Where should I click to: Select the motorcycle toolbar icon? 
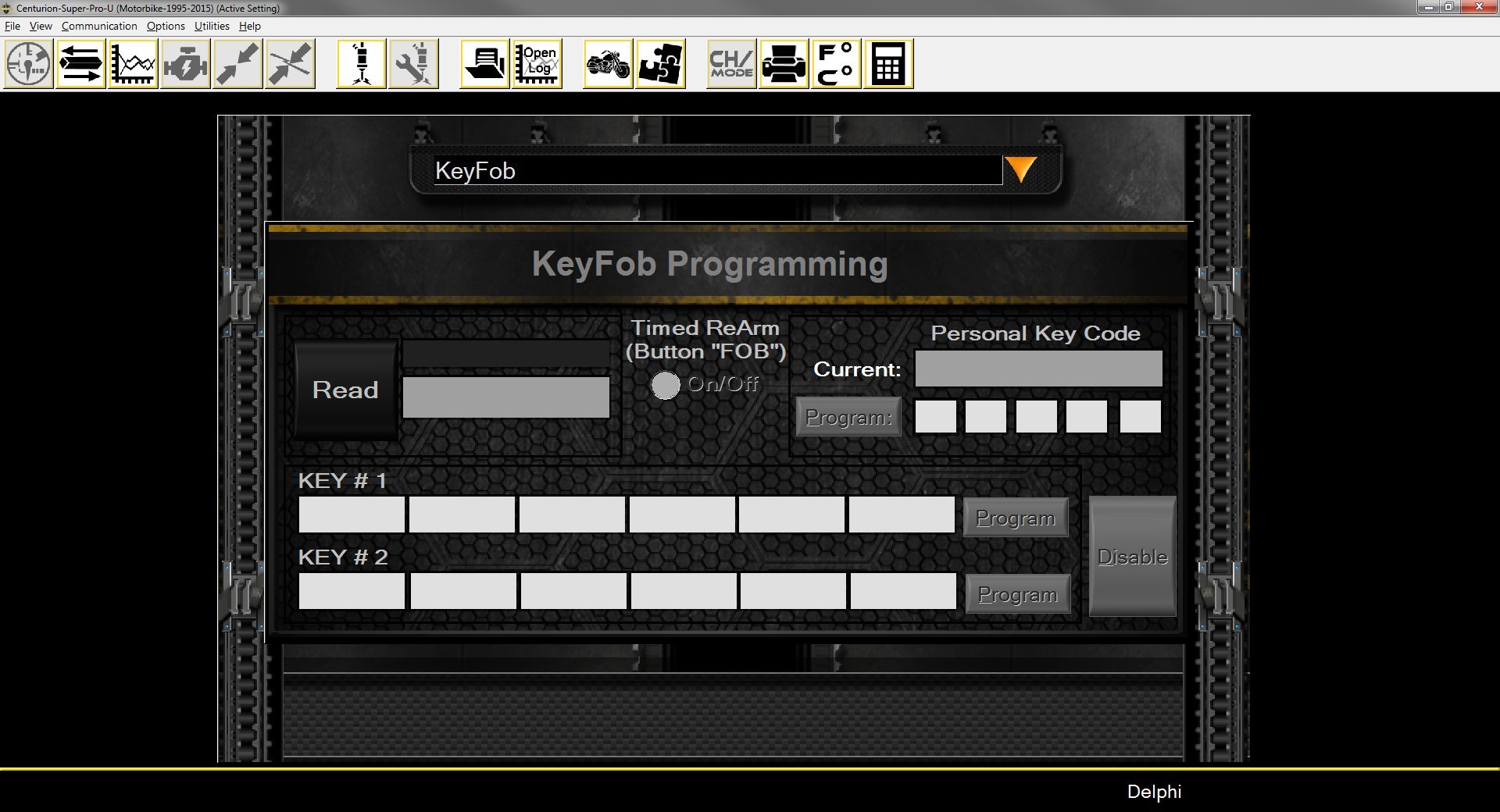tap(608, 64)
